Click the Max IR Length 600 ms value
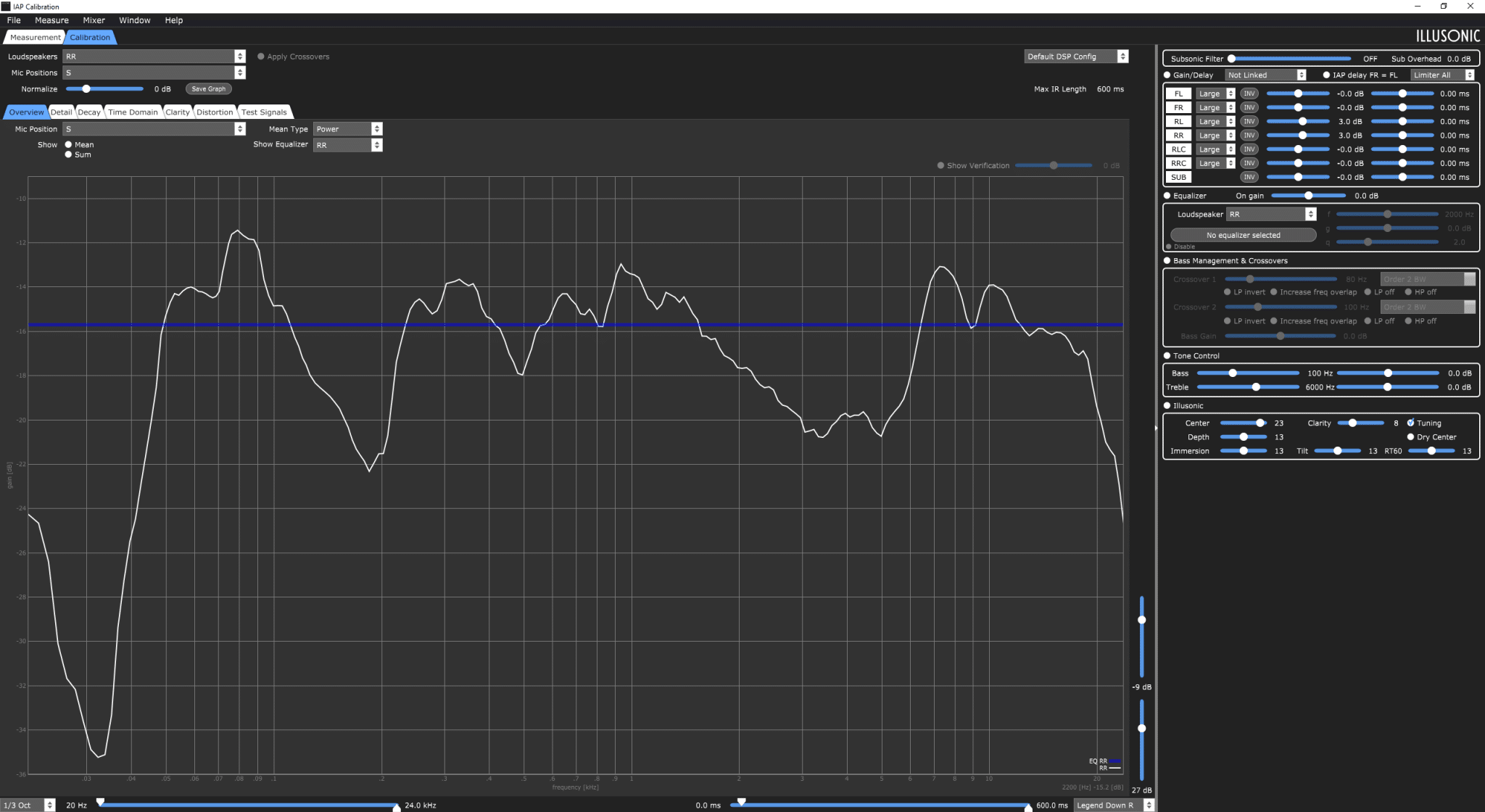The width and height of the screenshot is (1485, 812). 1110,89
